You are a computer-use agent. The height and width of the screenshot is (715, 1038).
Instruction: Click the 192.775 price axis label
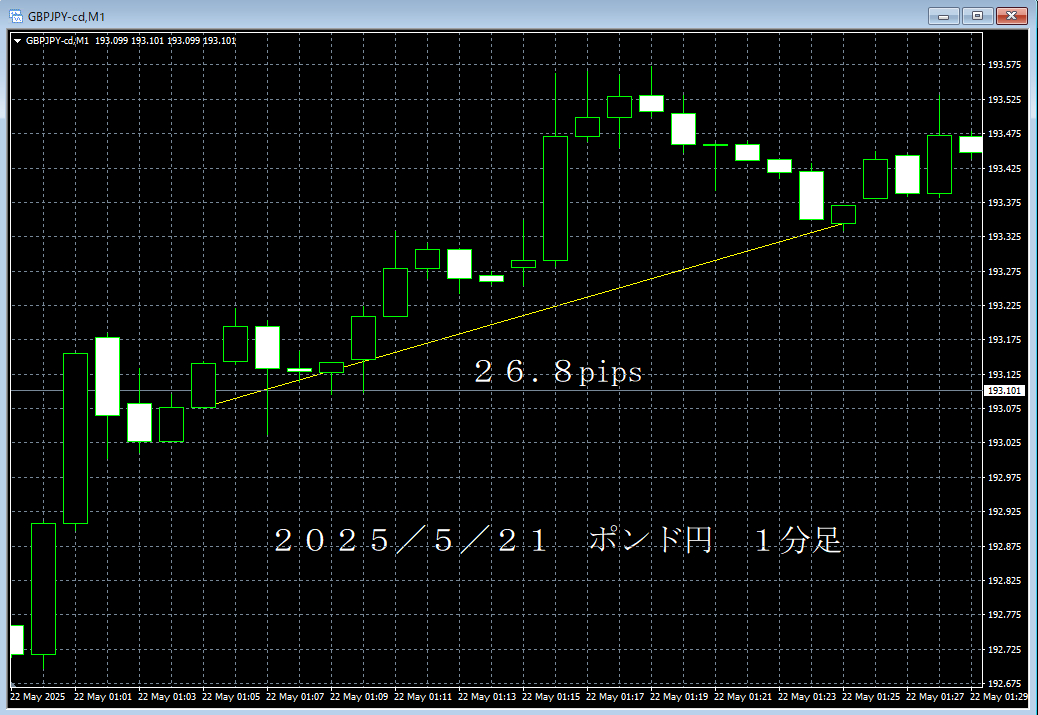[1004, 615]
